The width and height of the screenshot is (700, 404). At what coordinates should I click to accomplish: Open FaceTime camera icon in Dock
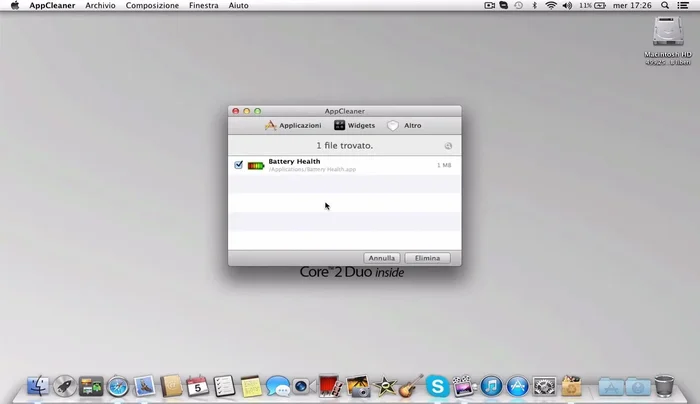[x=304, y=386]
